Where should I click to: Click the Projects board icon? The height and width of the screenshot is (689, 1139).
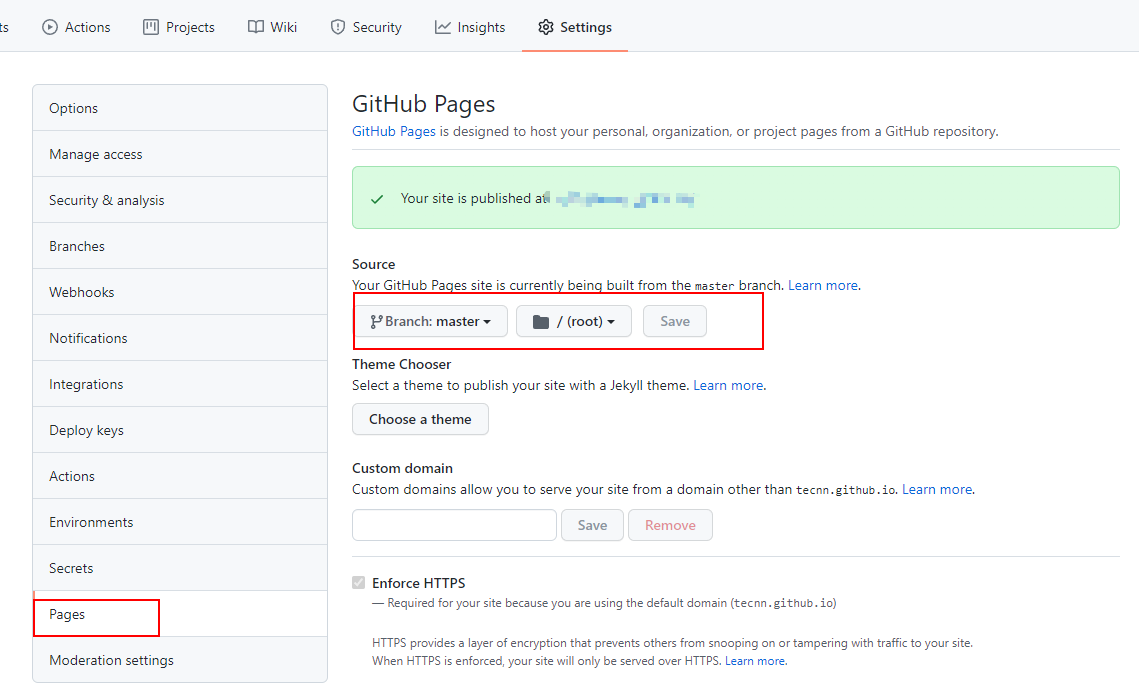click(x=150, y=27)
